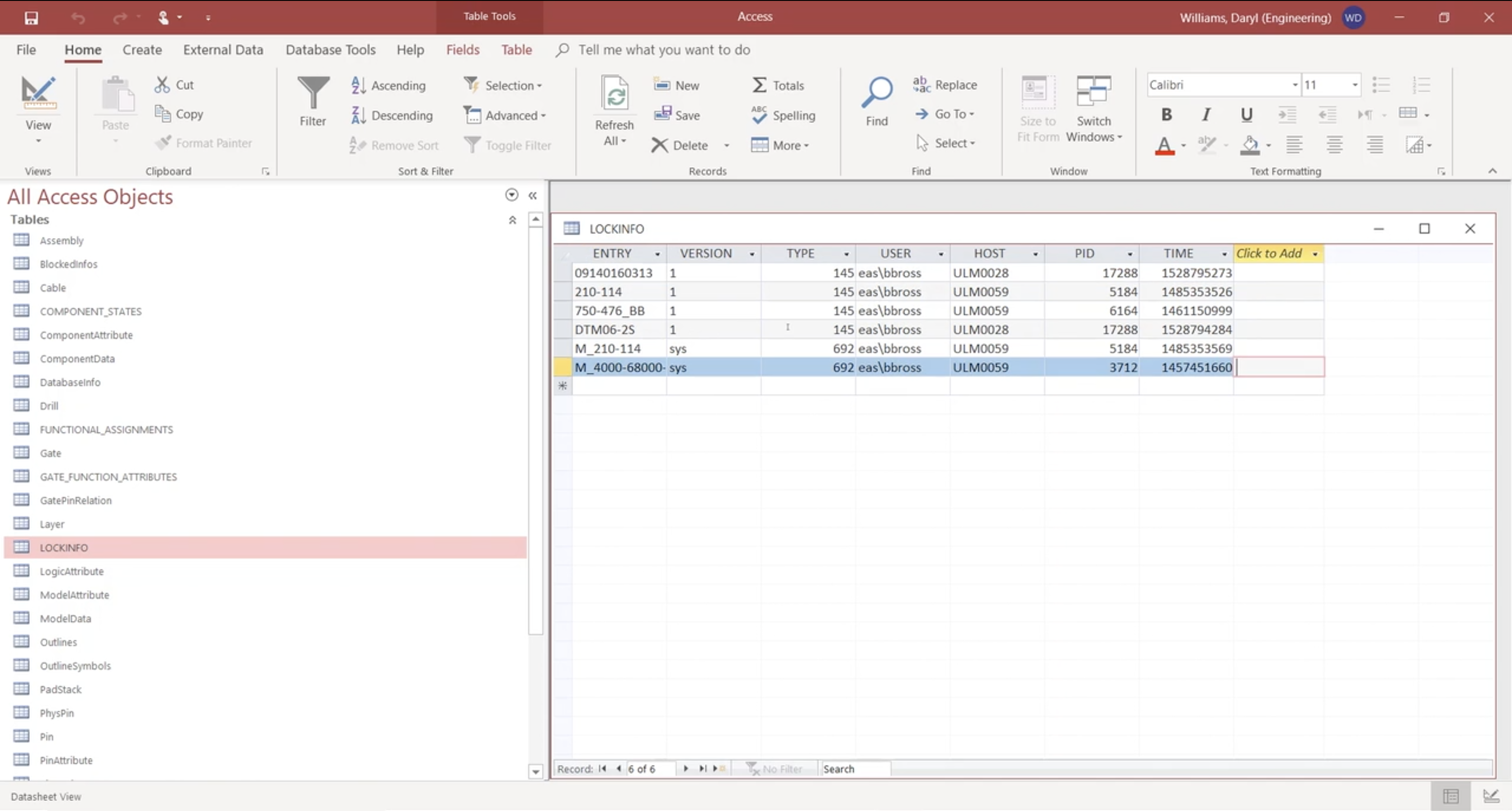Image resolution: width=1512 pixels, height=811 pixels.
Task: Click the Remove Sort icon
Action: pos(358,145)
